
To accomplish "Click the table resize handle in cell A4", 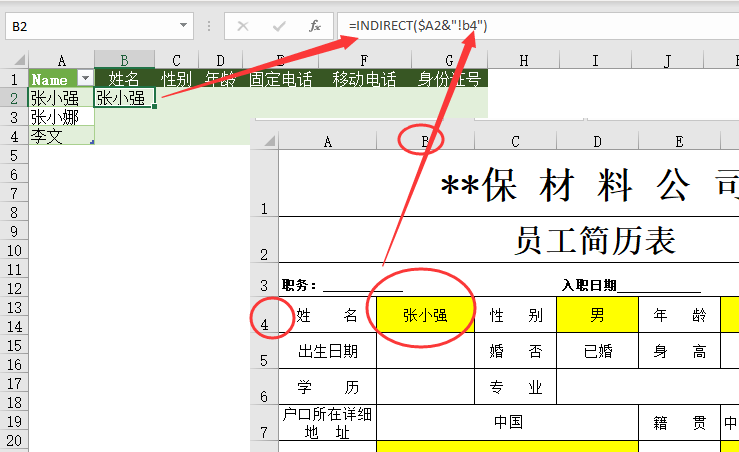I will (x=92, y=142).
